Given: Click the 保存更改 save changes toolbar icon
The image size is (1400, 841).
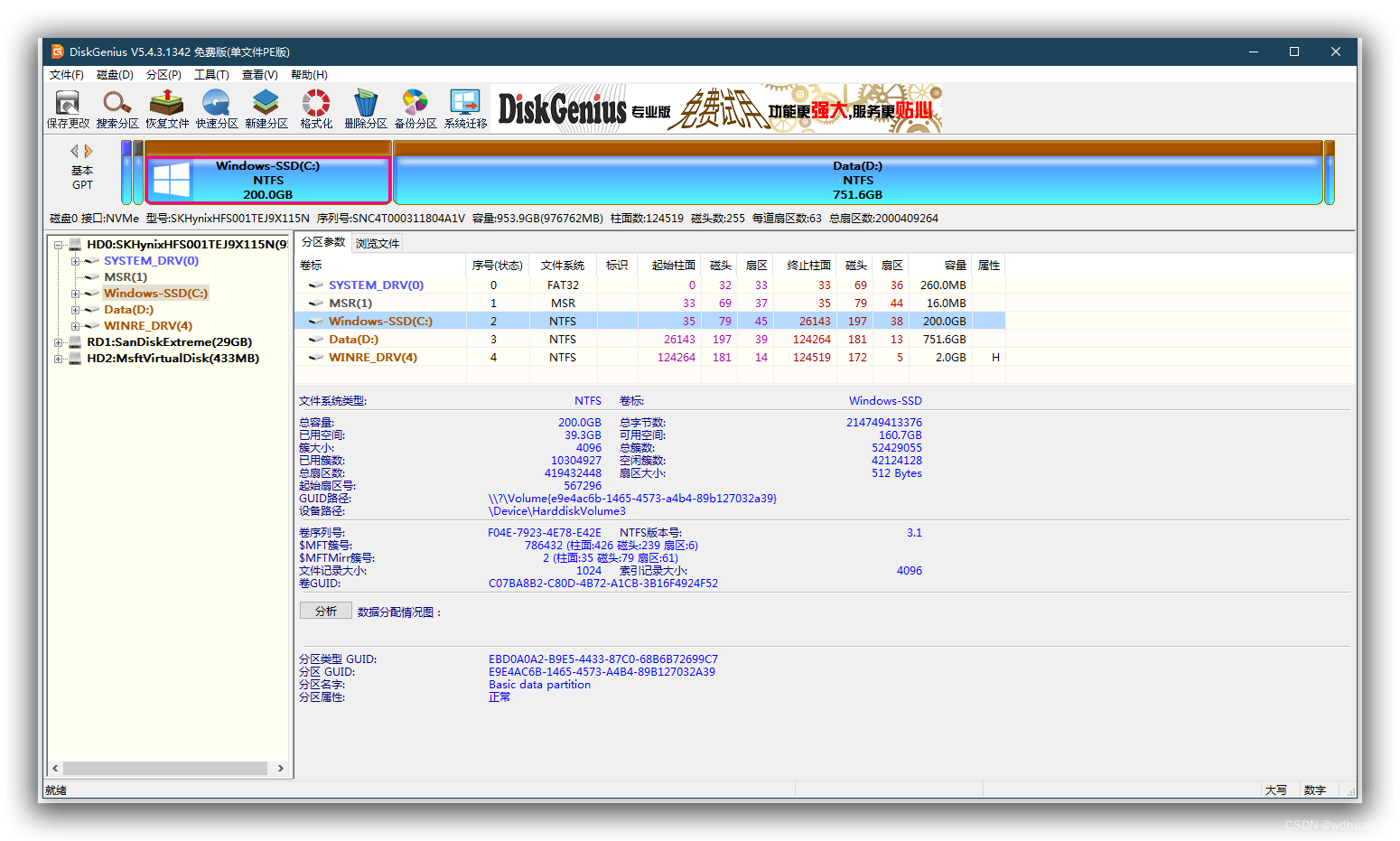Looking at the screenshot, I should click(68, 108).
